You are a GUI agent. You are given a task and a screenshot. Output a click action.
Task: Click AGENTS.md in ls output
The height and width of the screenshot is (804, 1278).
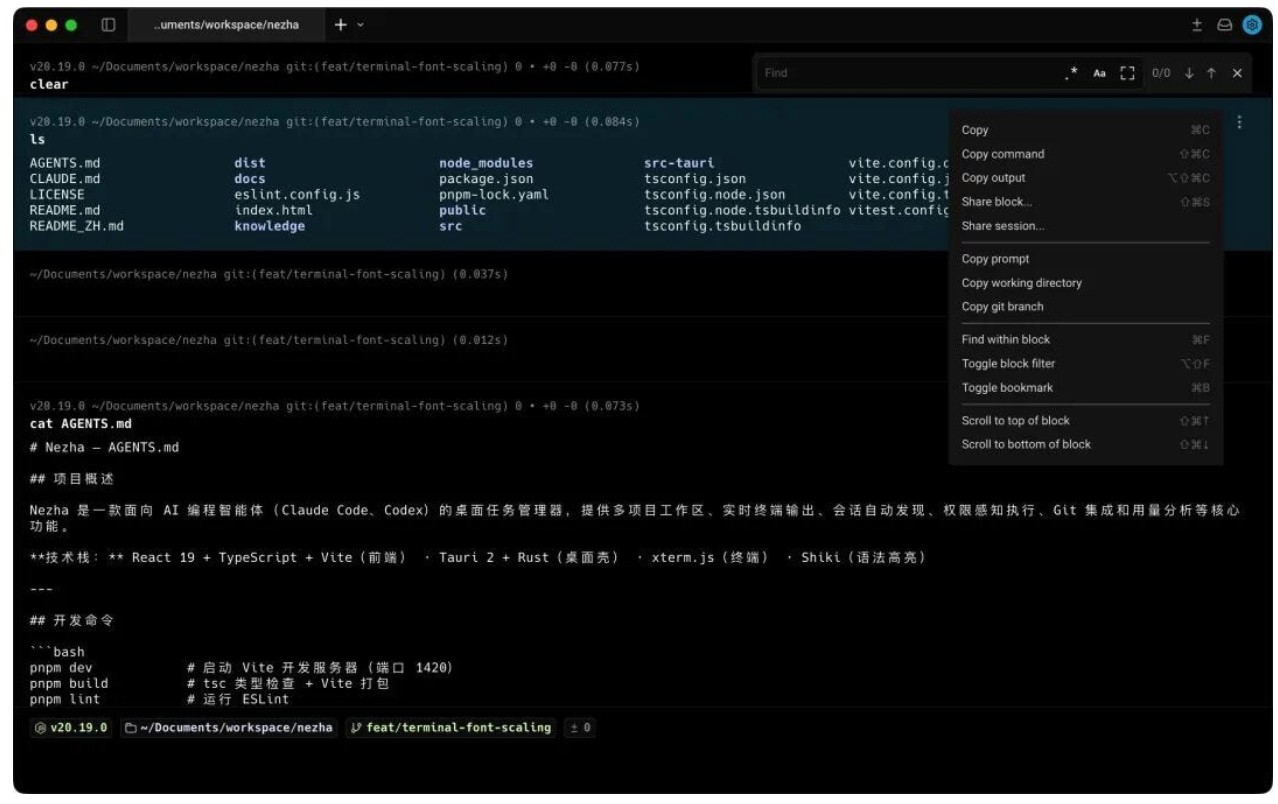click(65, 163)
